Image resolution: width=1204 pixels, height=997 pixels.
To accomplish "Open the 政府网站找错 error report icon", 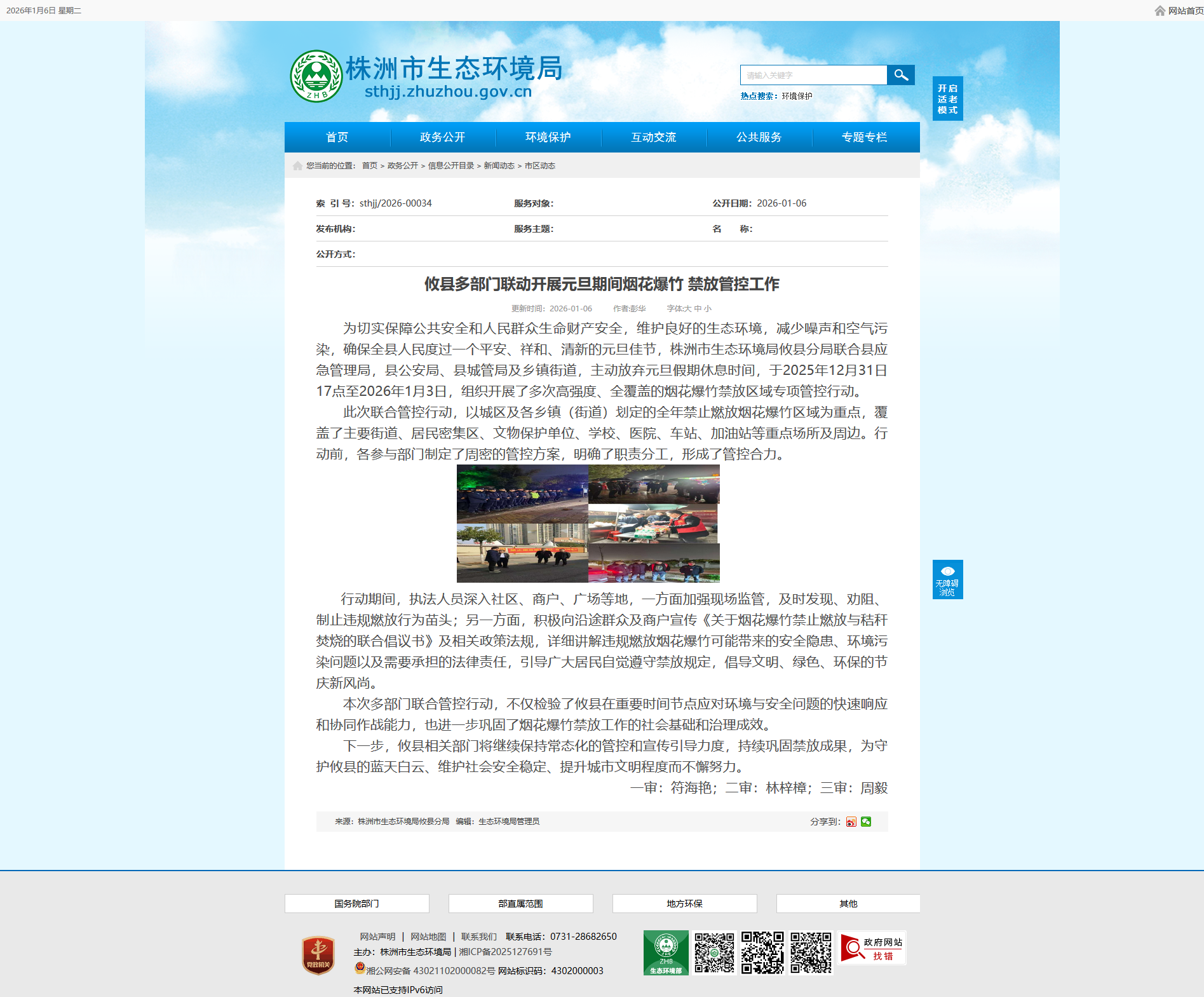I will click(x=872, y=949).
